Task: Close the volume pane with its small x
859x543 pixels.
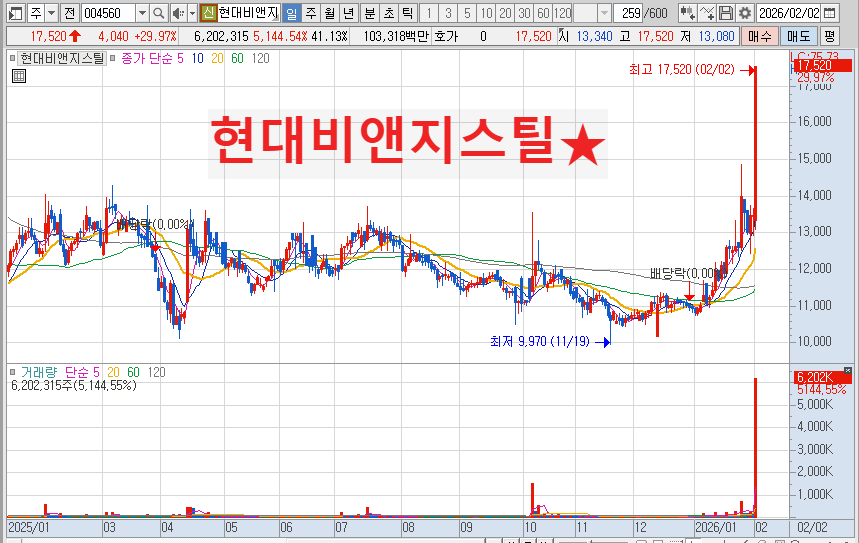Action: [x=848, y=370]
